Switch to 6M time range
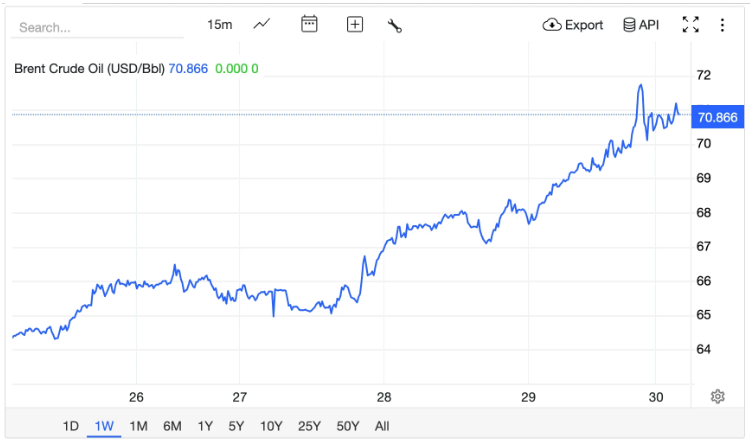The height and width of the screenshot is (444, 750). pyautogui.click(x=172, y=426)
